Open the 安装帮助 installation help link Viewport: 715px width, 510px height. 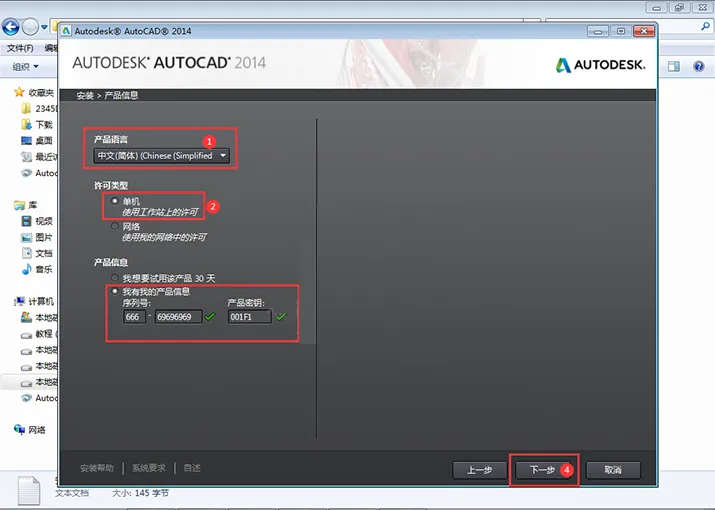tap(97, 468)
